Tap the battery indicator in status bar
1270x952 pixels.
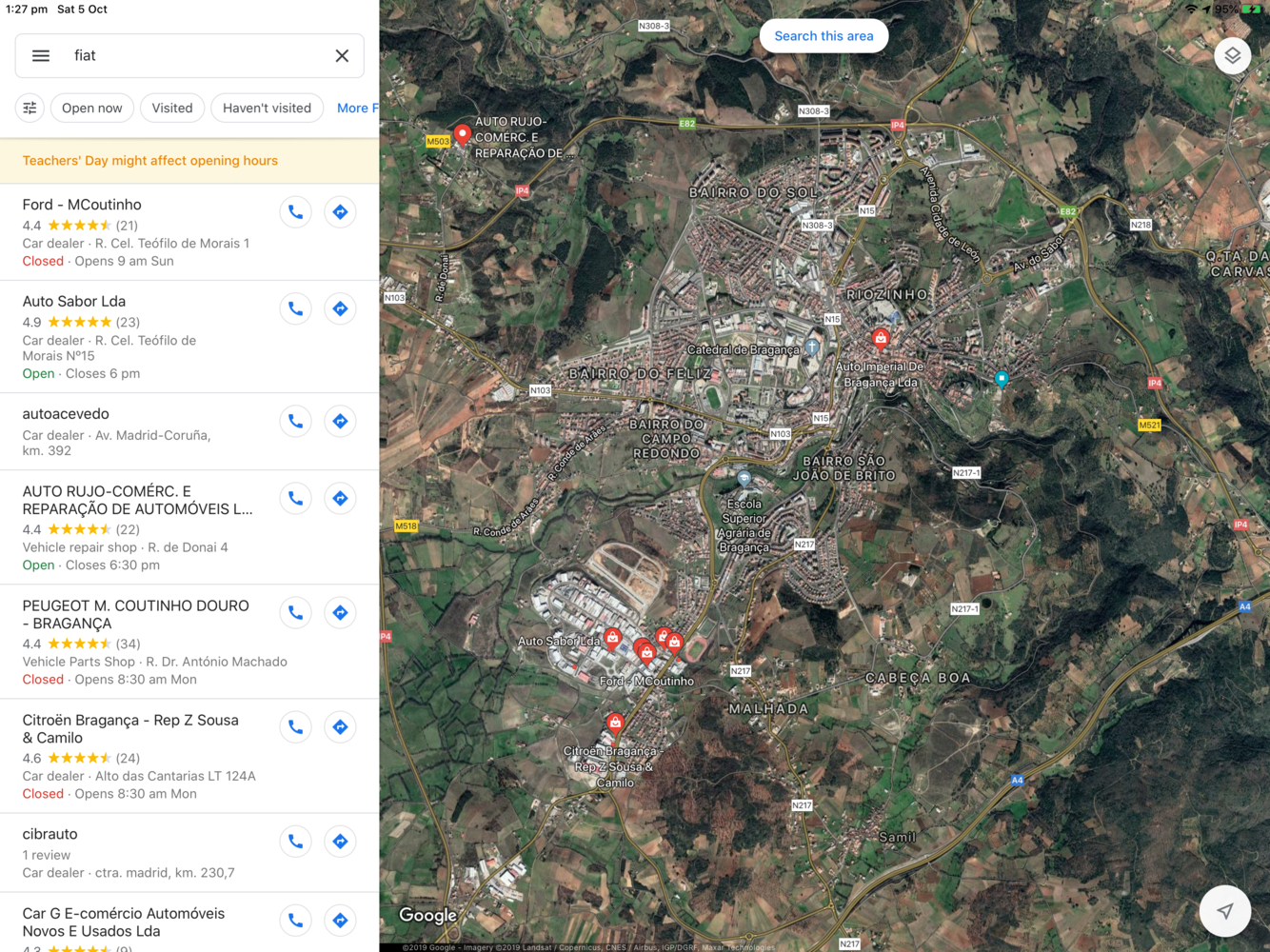(1251, 9)
